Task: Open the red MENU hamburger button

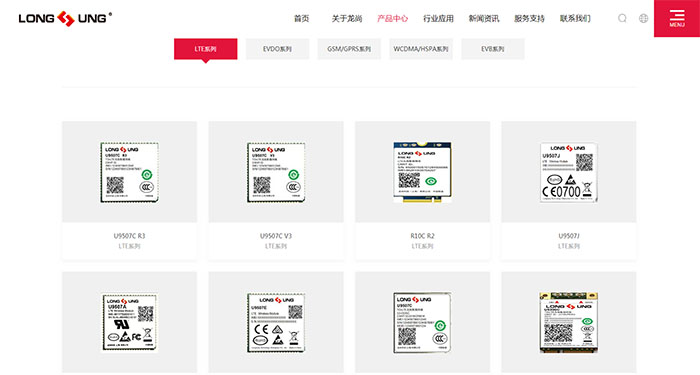Action: click(677, 18)
